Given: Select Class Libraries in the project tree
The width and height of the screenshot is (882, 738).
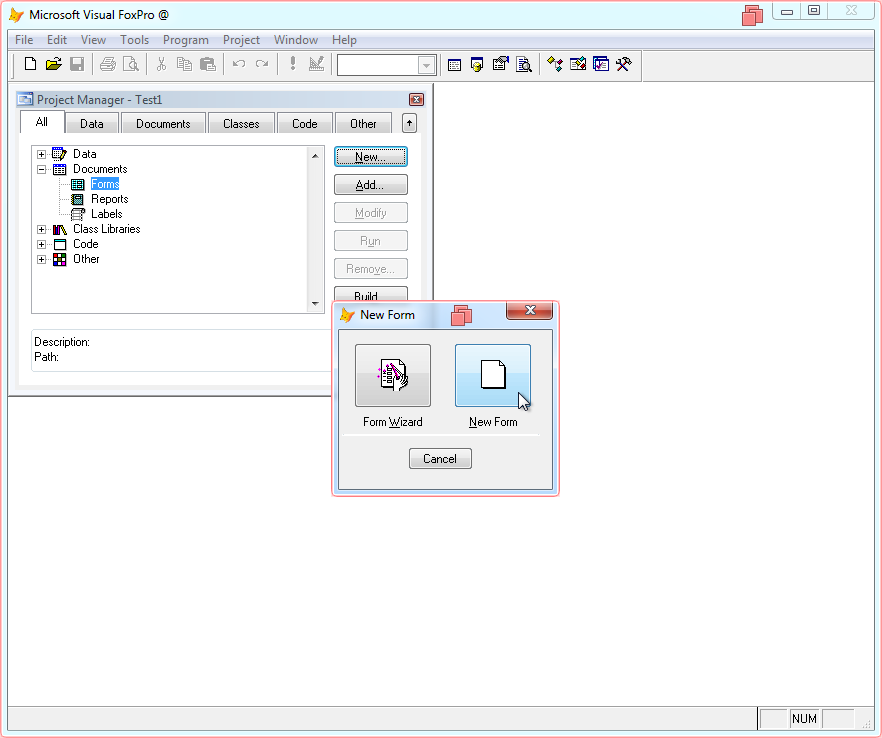Looking at the screenshot, I should [x=107, y=229].
